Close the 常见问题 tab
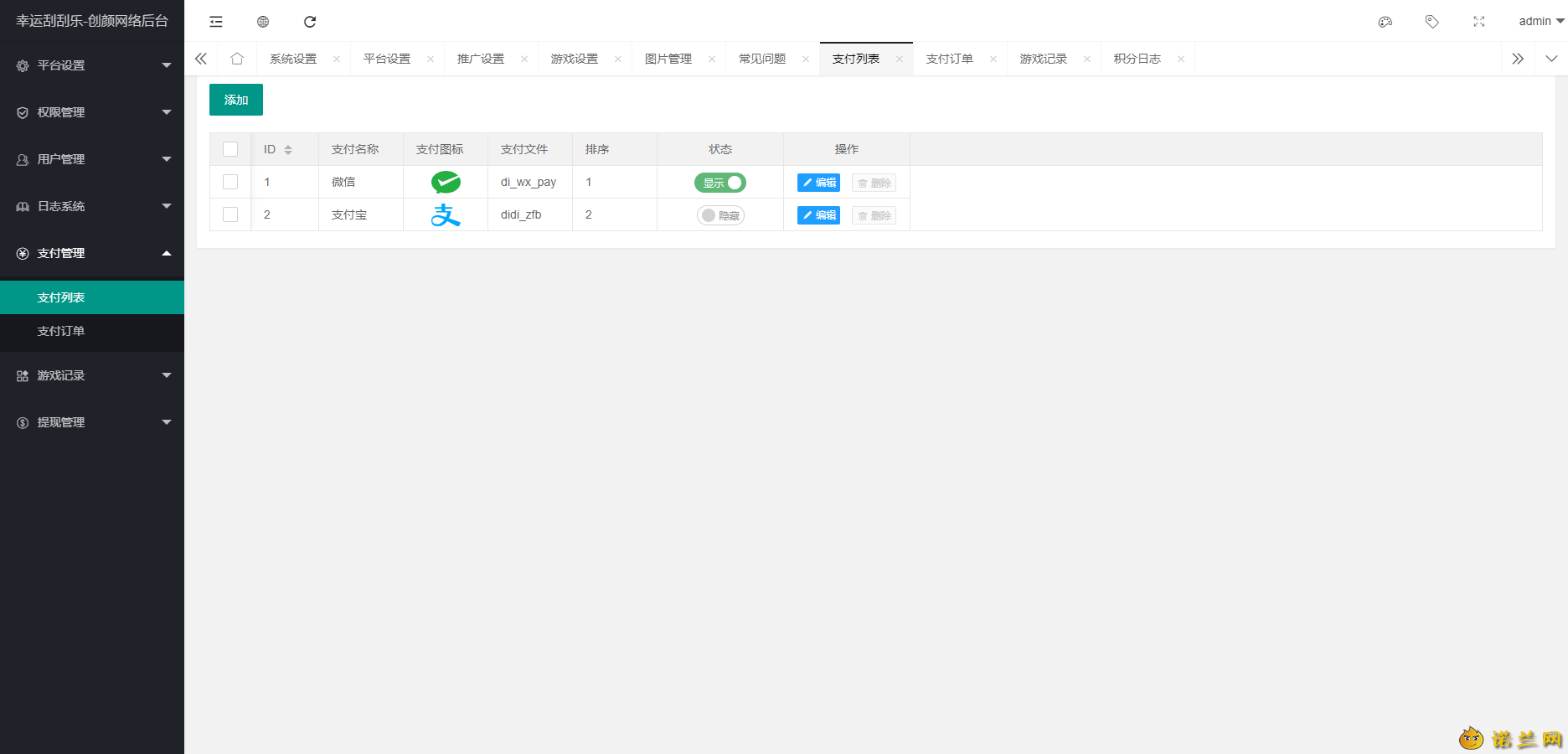This screenshot has height=754, width=1568. (806, 59)
